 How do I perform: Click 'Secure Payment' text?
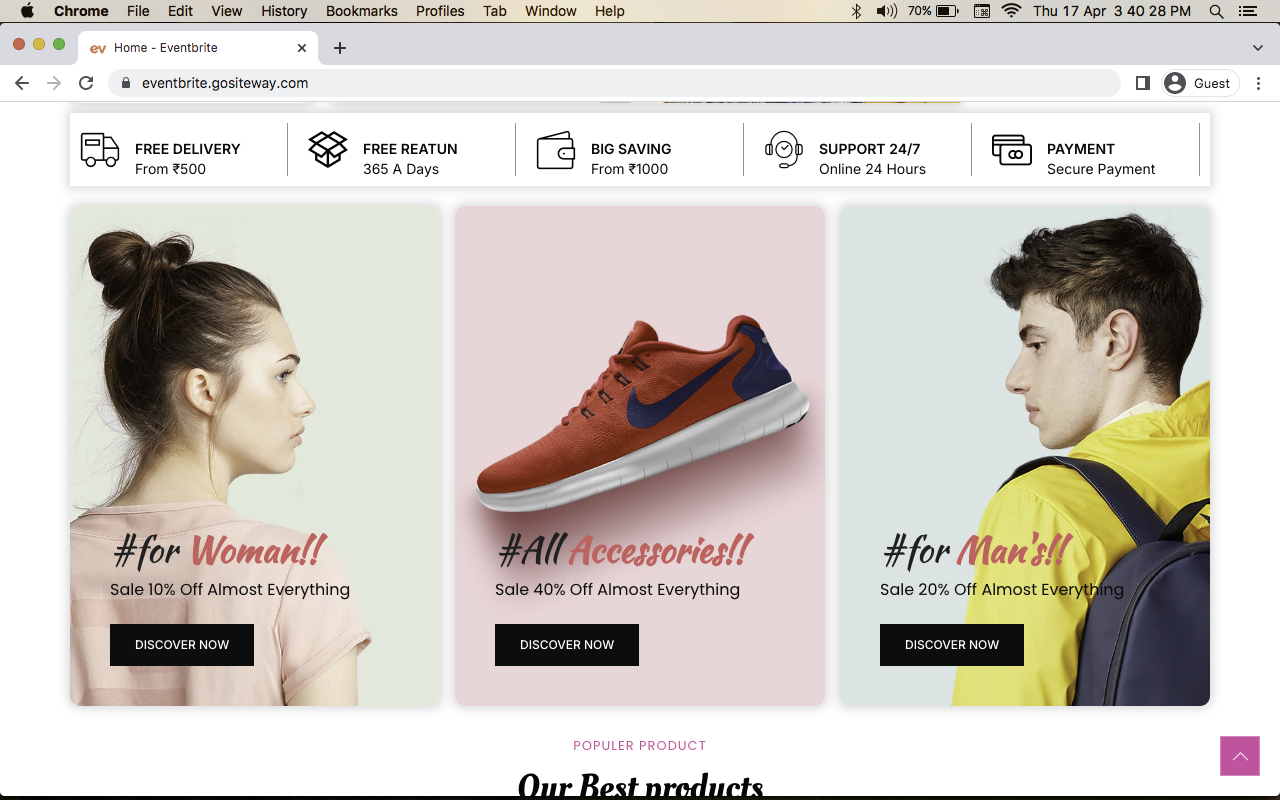click(x=1101, y=169)
